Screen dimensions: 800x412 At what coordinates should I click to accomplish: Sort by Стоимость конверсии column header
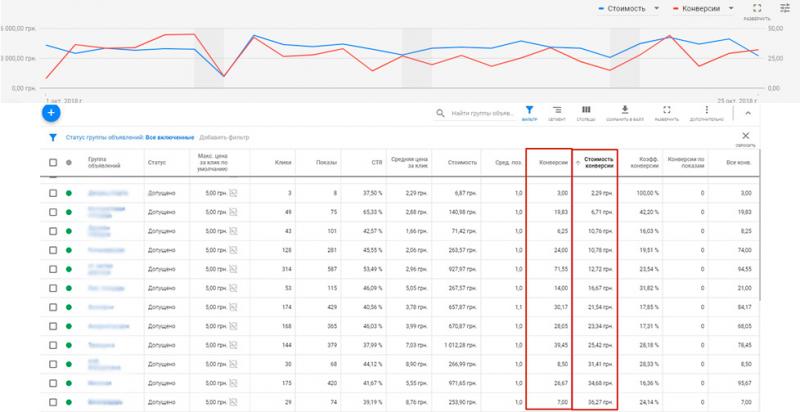[x=598, y=163]
